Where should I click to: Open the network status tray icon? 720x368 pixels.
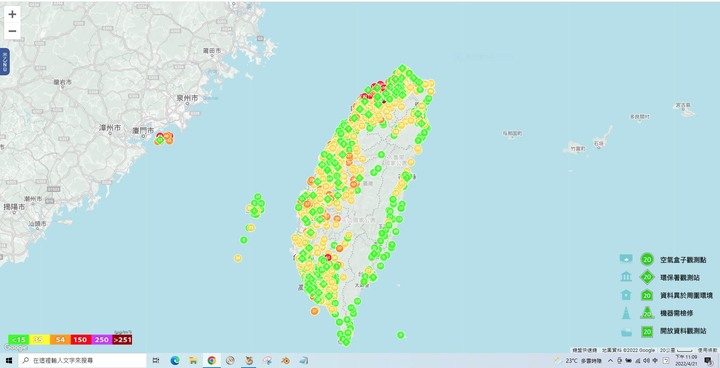(638, 361)
